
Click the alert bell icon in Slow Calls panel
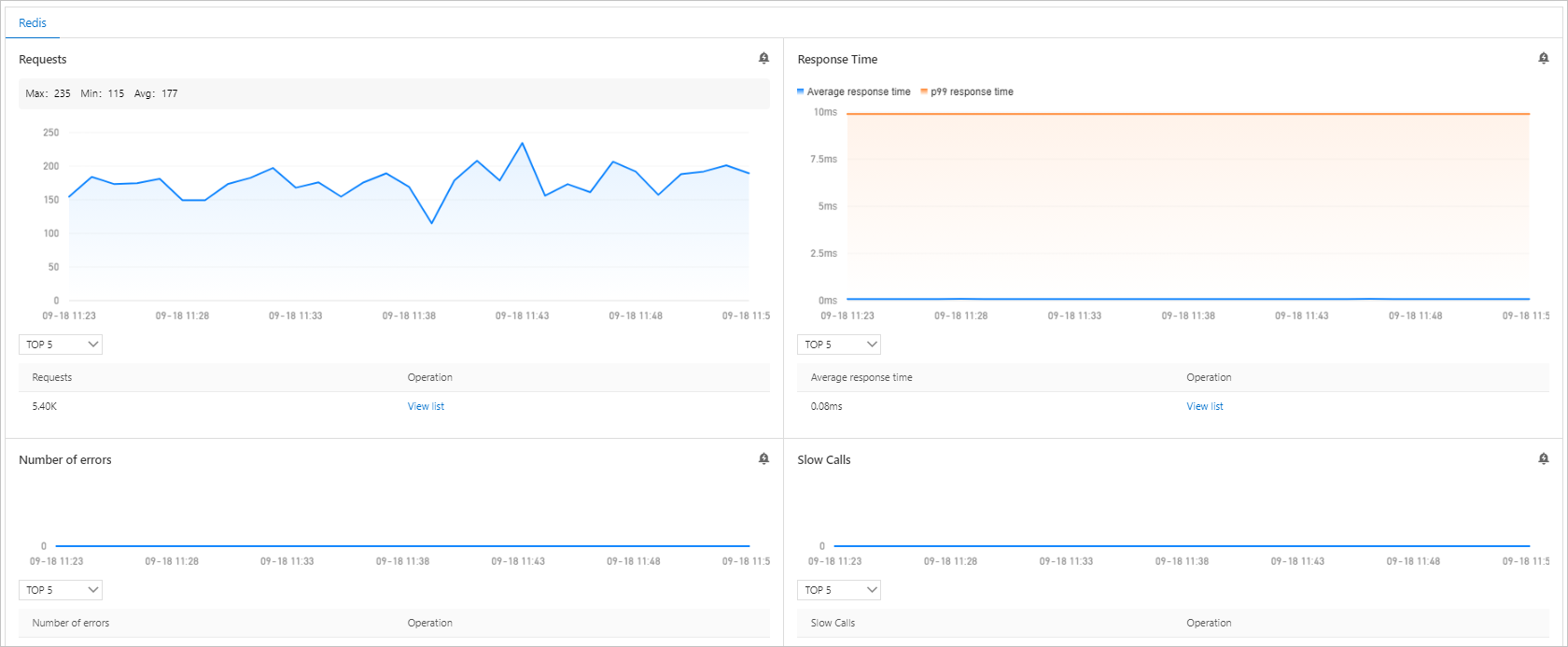[1543, 458]
